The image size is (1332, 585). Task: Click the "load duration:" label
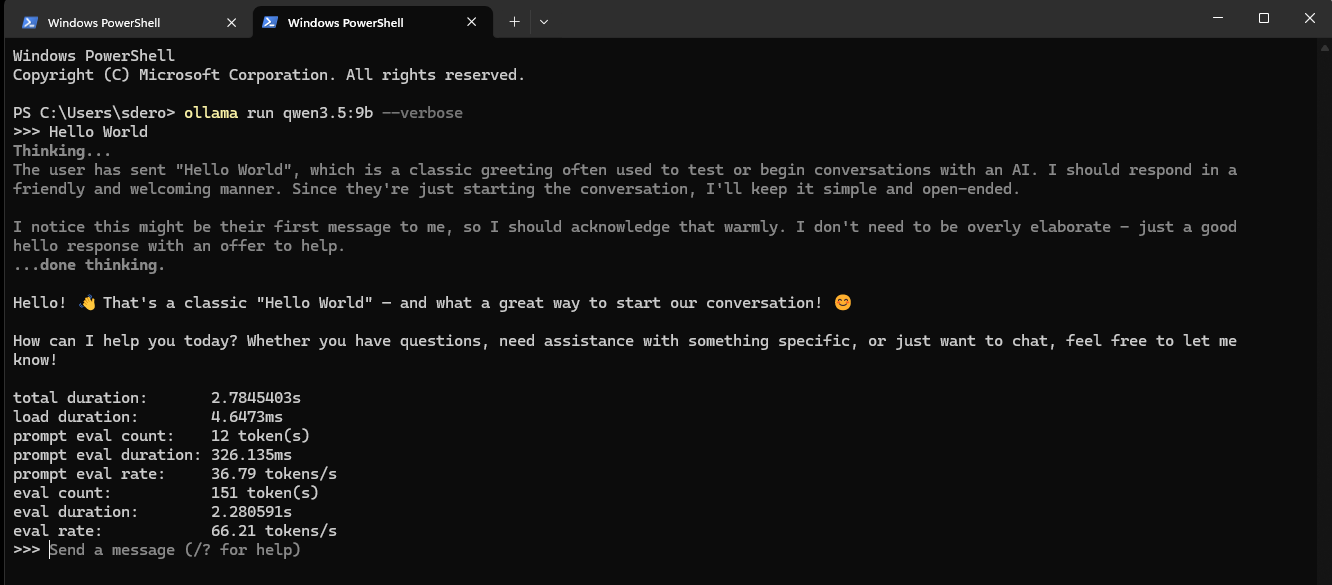pos(76,417)
